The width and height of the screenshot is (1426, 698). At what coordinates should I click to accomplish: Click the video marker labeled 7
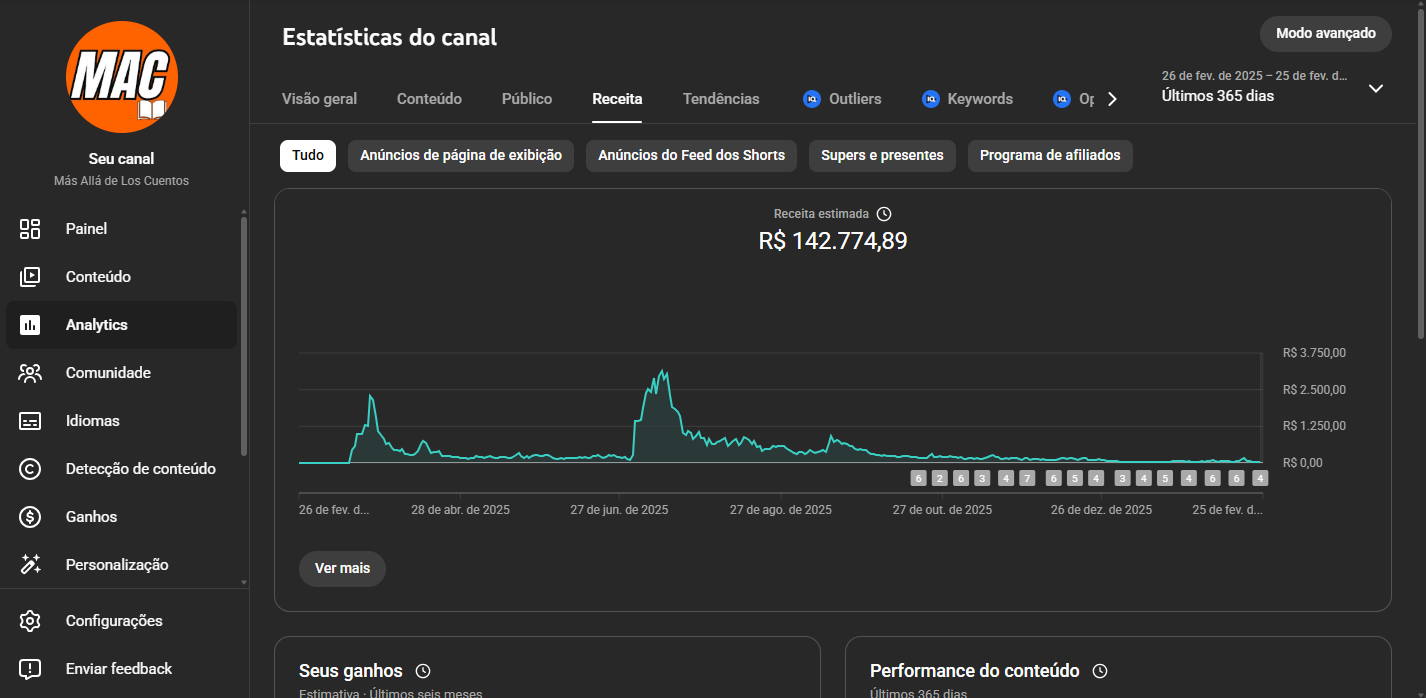pyautogui.click(x=1027, y=478)
